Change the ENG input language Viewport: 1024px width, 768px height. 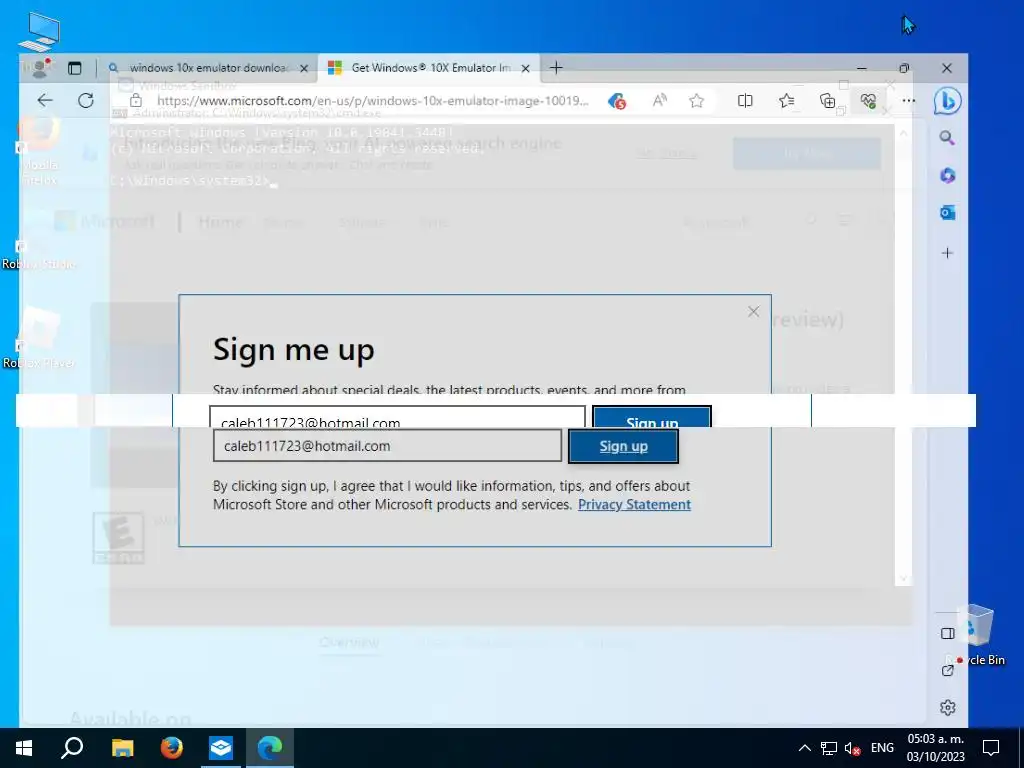pyautogui.click(x=882, y=748)
